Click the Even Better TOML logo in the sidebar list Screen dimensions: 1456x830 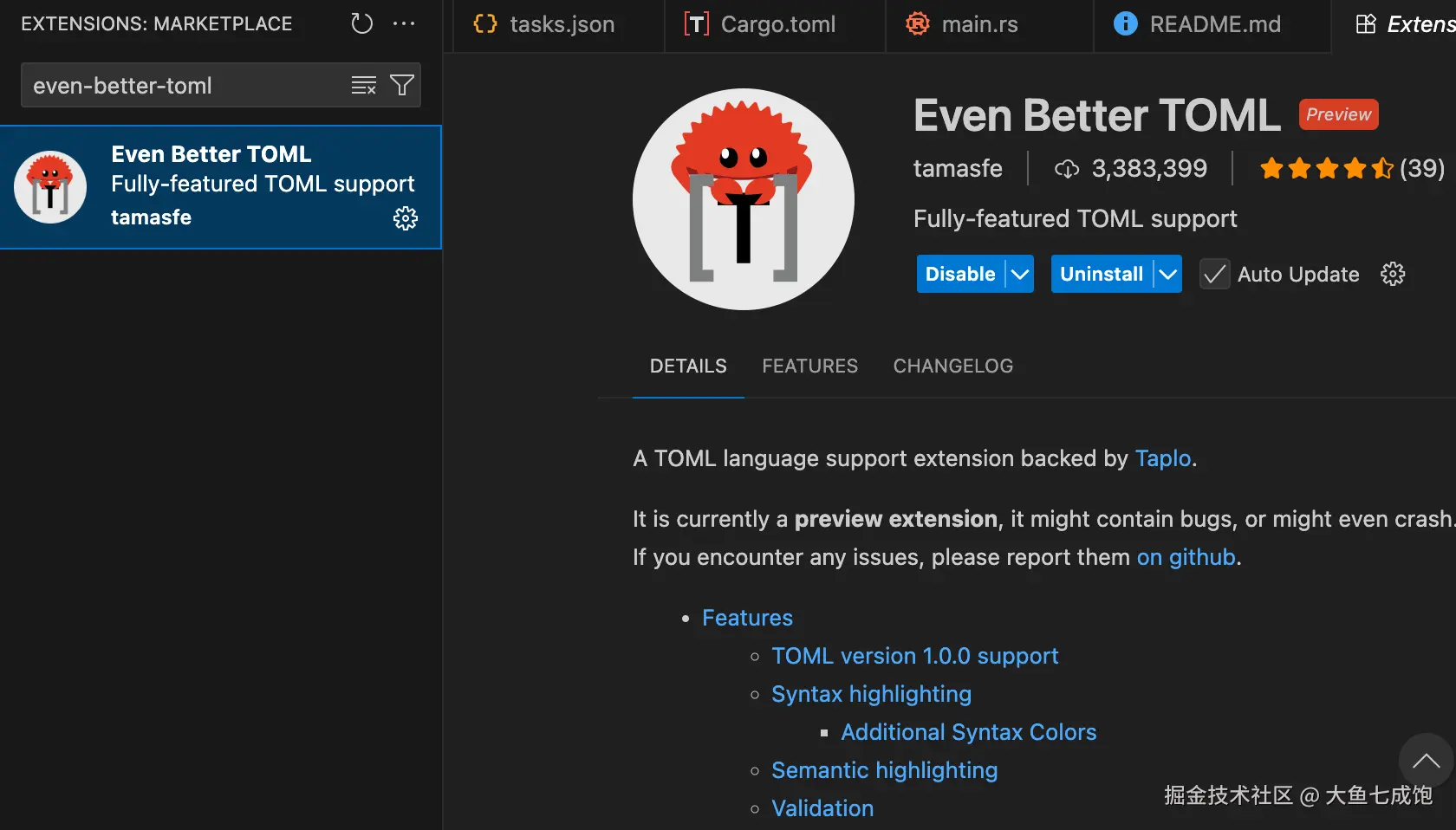[x=50, y=187]
